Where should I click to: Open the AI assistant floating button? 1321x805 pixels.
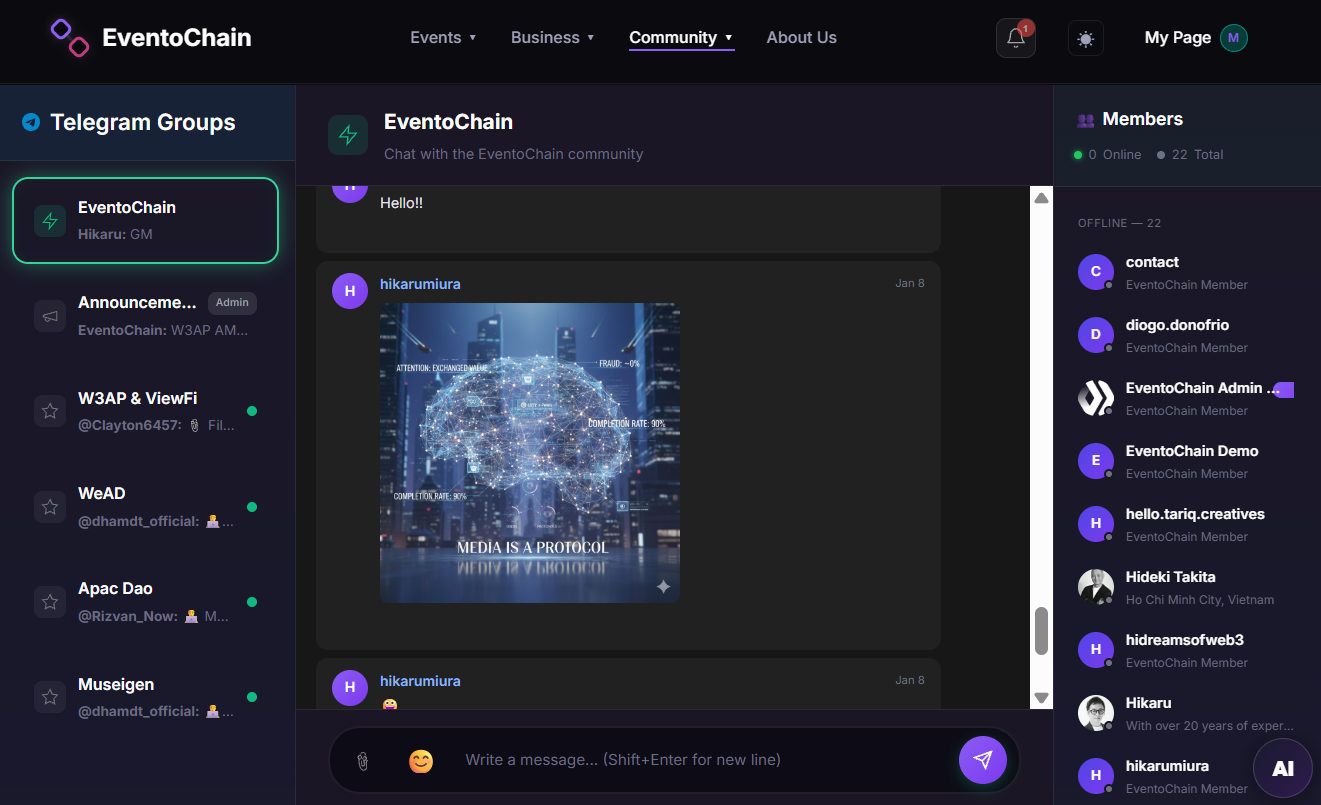click(x=1283, y=769)
